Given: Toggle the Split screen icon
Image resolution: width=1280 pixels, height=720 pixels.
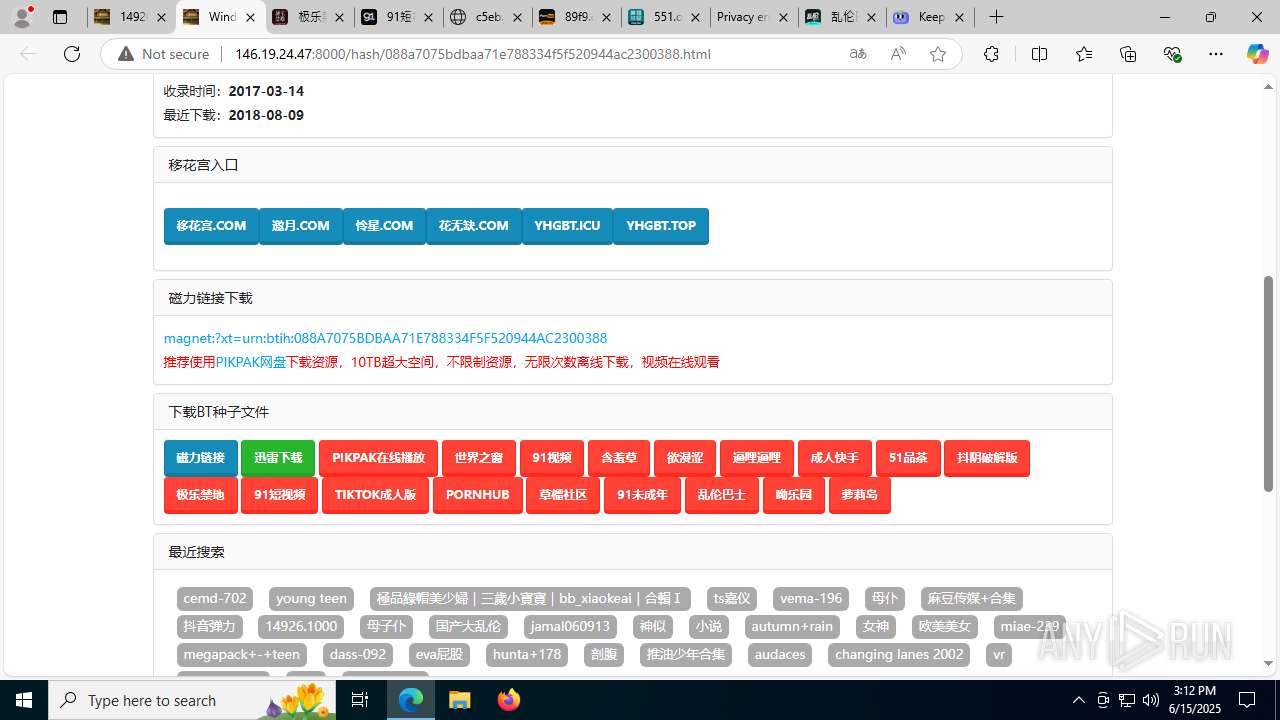Looking at the screenshot, I should pos(1039,54).
